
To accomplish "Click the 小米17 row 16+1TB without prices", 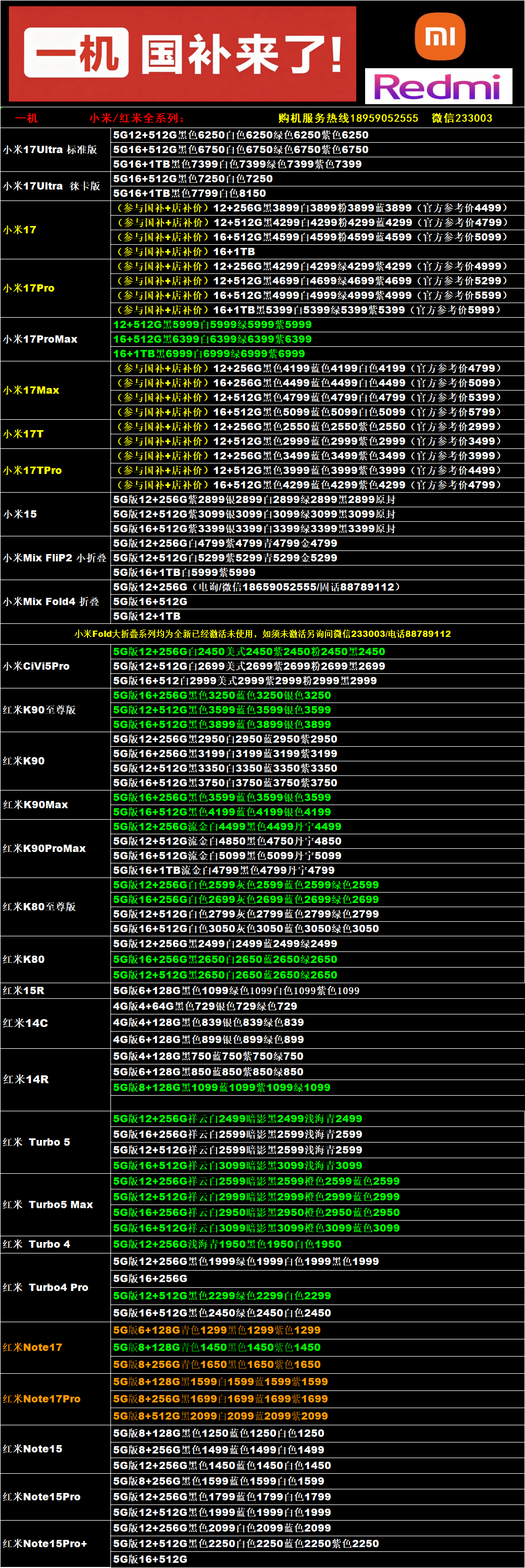I will 317,252.
